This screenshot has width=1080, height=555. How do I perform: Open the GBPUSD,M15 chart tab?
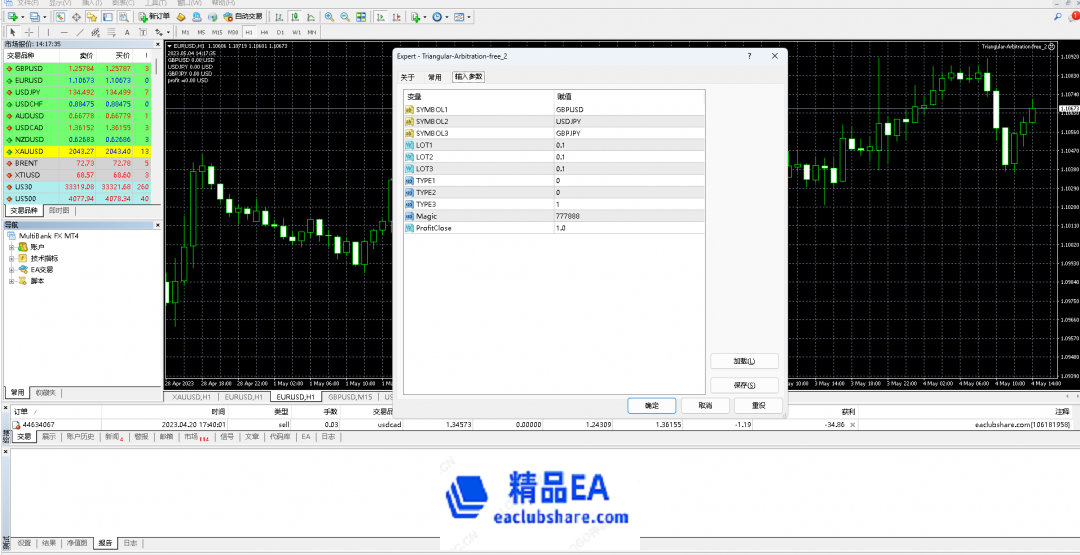pos(348,397)
